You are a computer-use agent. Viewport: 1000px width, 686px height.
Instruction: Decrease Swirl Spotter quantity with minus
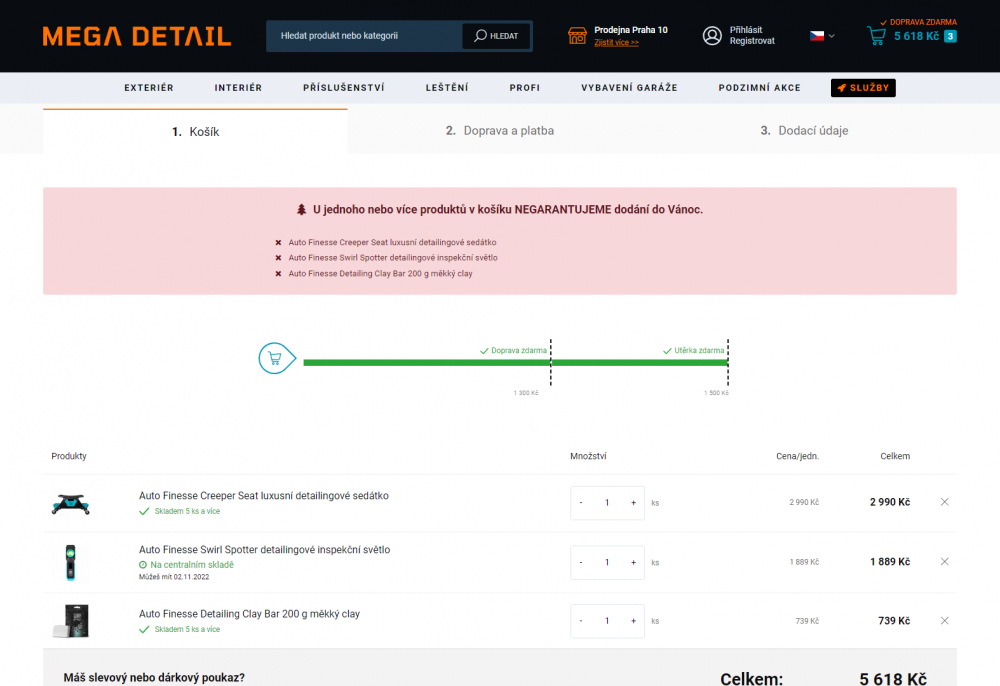(581, 562)
